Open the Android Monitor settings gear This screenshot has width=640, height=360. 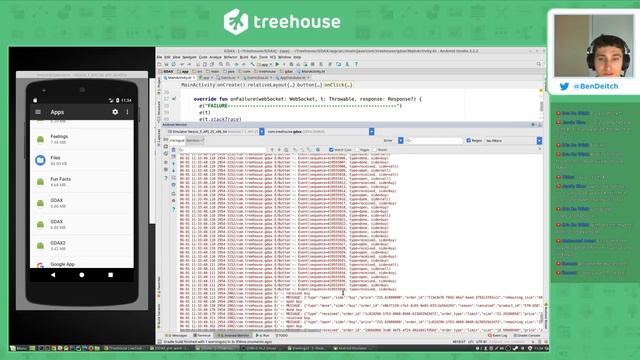[x=533, y=124]
